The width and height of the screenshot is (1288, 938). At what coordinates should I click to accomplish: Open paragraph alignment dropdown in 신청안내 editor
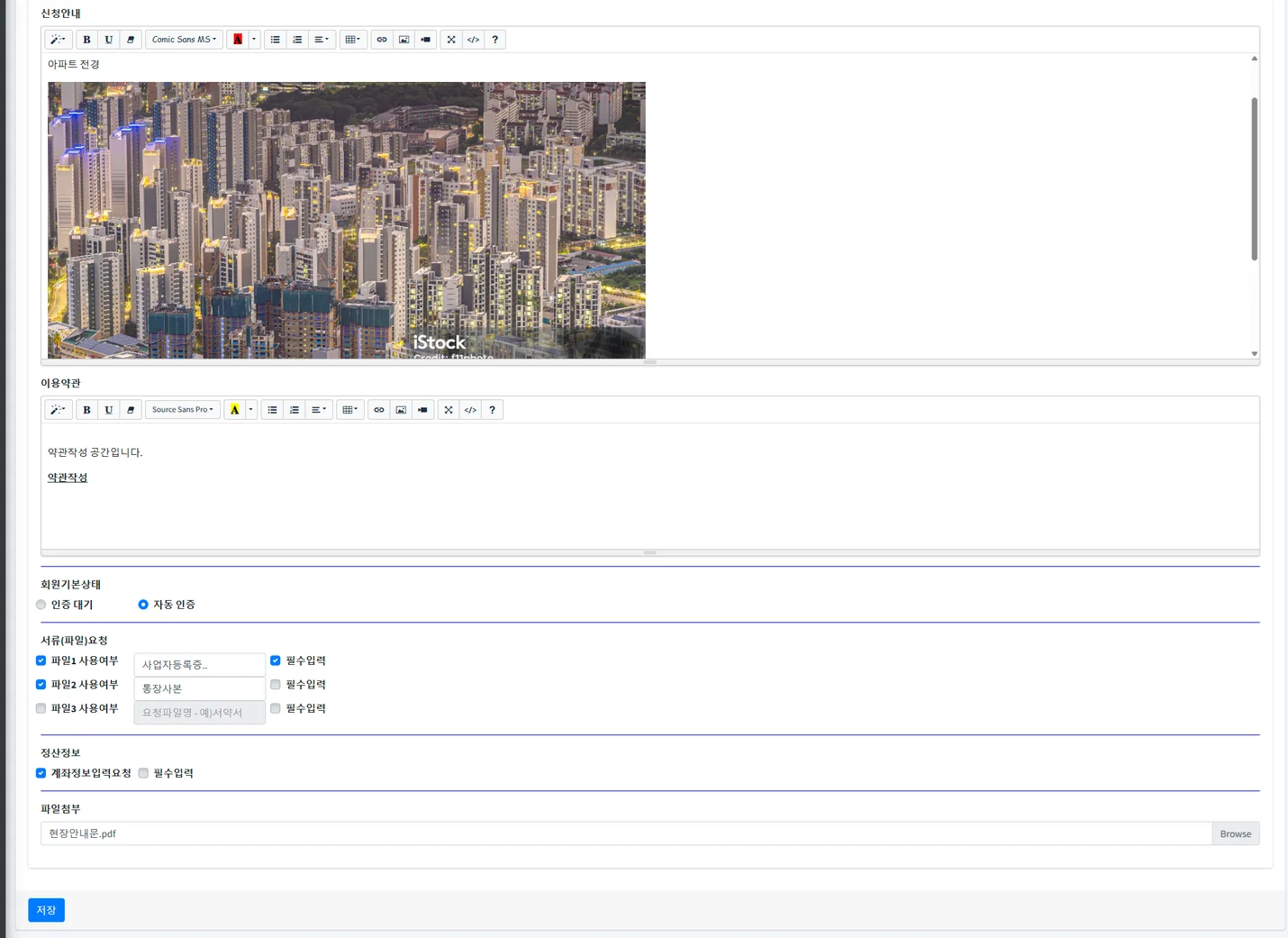click(x=322, y=40)
